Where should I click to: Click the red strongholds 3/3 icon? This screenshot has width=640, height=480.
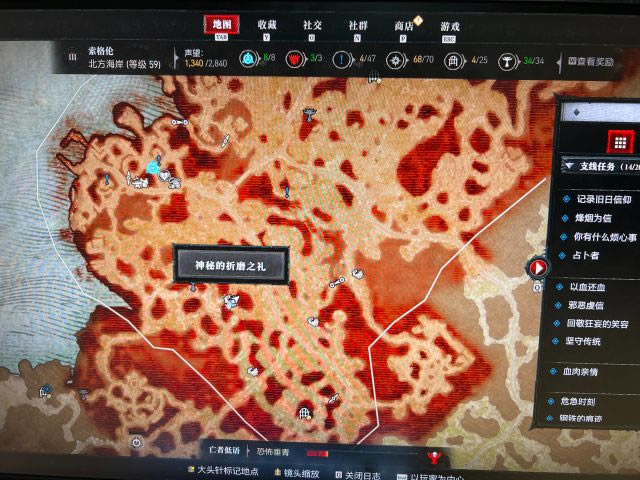[x=296, y=60]
